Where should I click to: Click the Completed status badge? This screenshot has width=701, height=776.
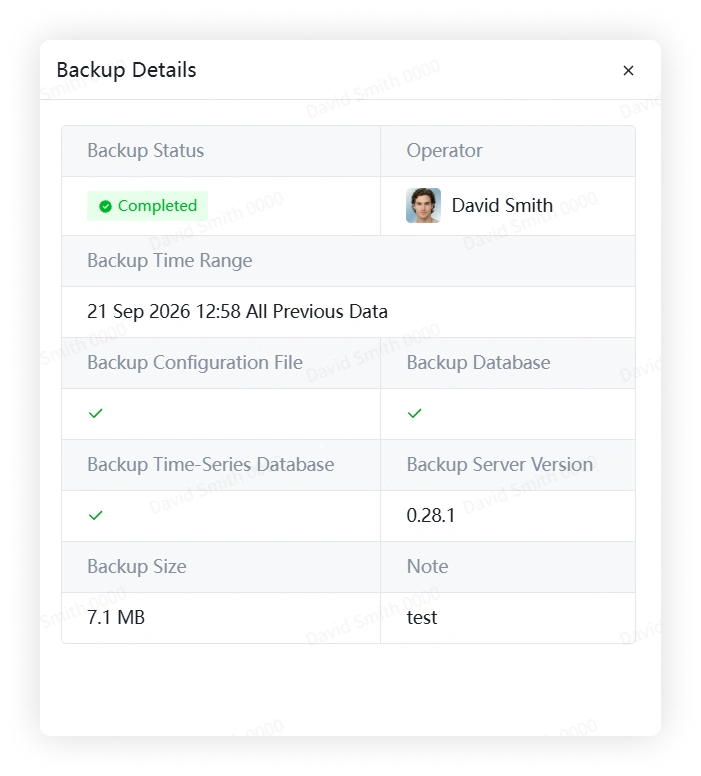147,205
